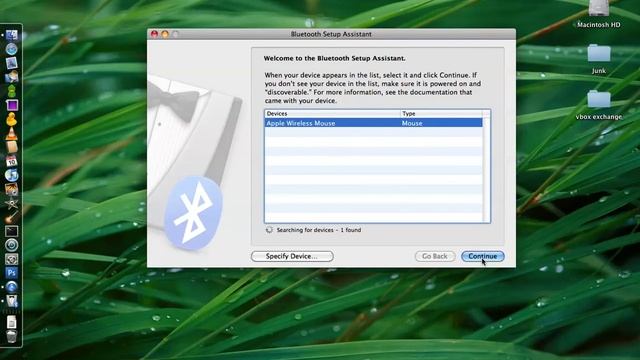The width and height of the screenshot is (640, 360).
Task: Launch Safari compass icon in dock
Action: point(11,49)
